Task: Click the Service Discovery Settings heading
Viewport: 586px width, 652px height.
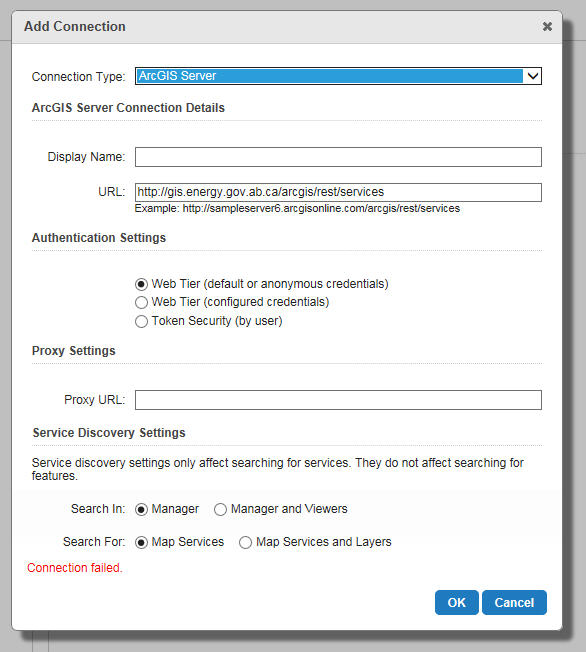Action: 109,433
